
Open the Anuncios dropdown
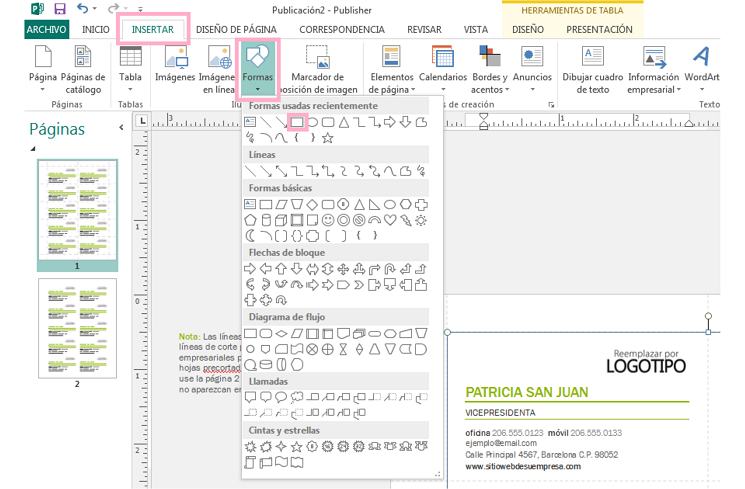(x=532, y=69)
